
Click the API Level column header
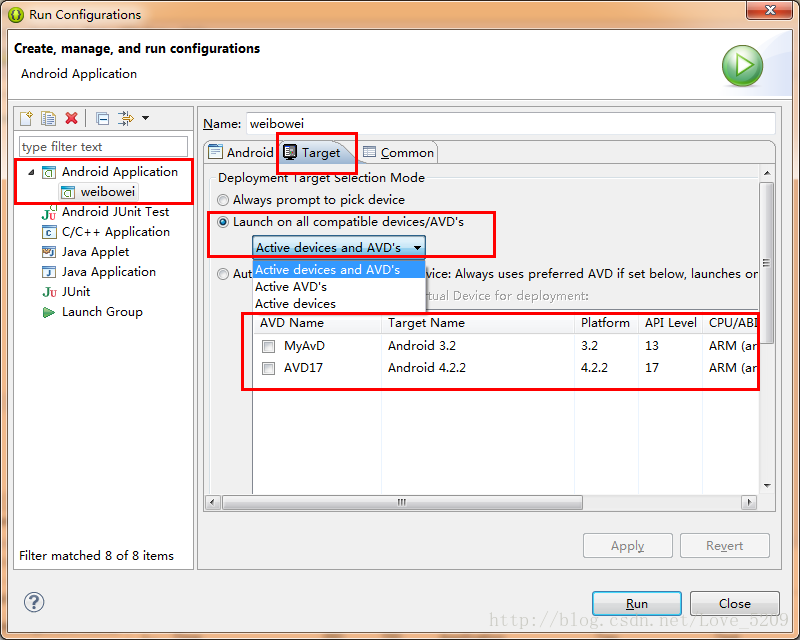click(670, 323)
